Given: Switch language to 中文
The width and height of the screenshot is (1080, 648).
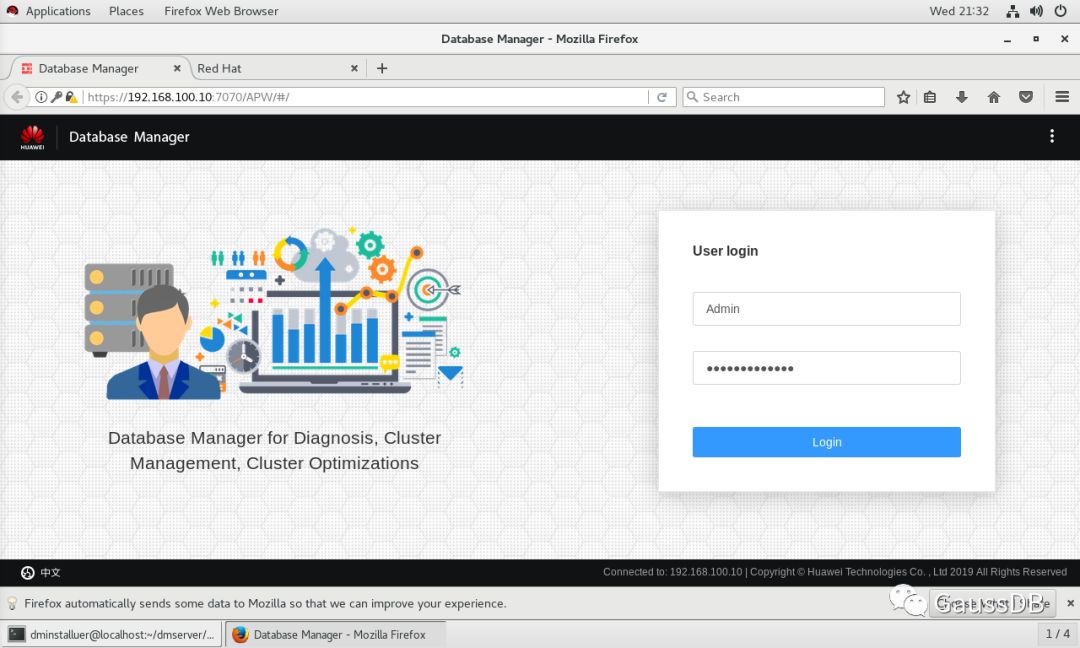Looking at the screenshot, I should pos(41,573).
